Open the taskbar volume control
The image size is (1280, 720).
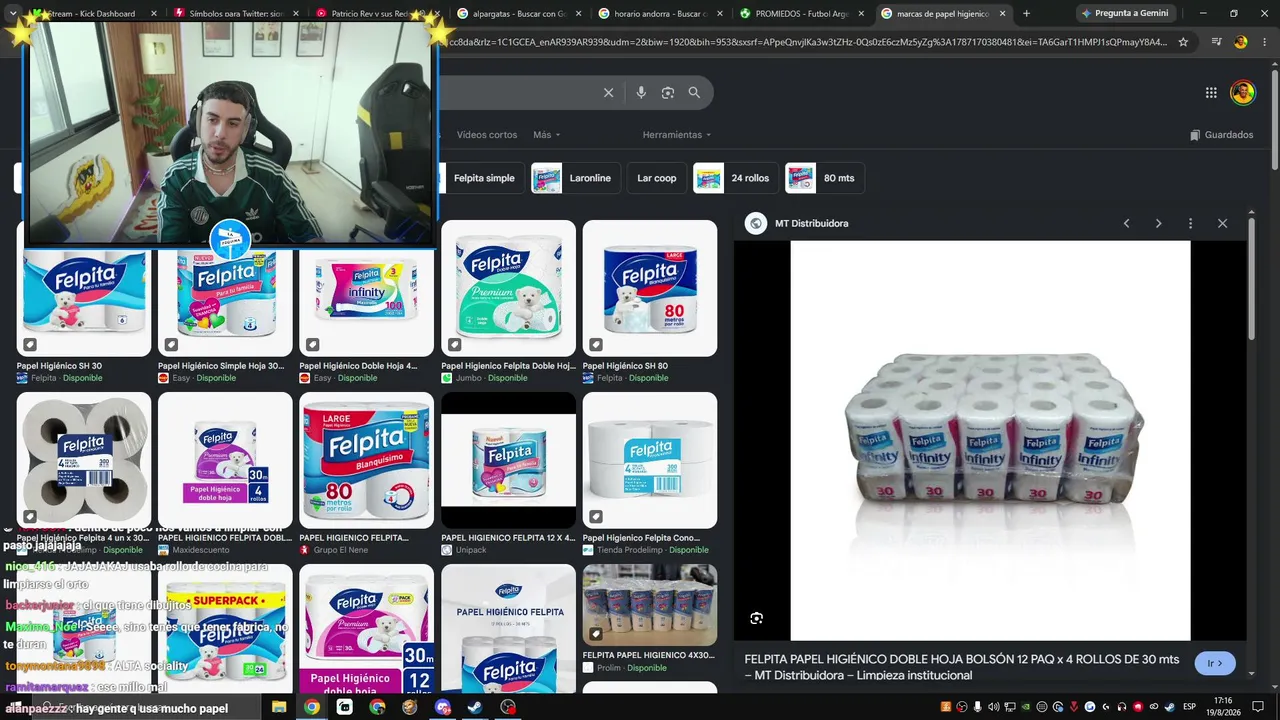click(993, 707)
